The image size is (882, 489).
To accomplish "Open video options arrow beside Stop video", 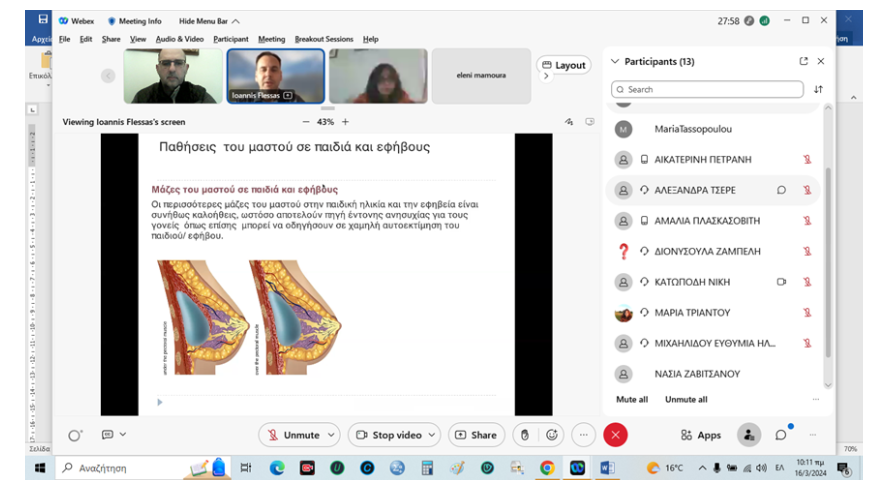I will click(x=431, y=435).
